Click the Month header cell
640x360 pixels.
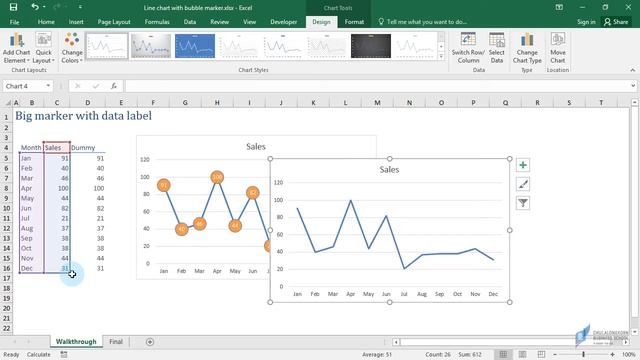(x=31, y=148)
